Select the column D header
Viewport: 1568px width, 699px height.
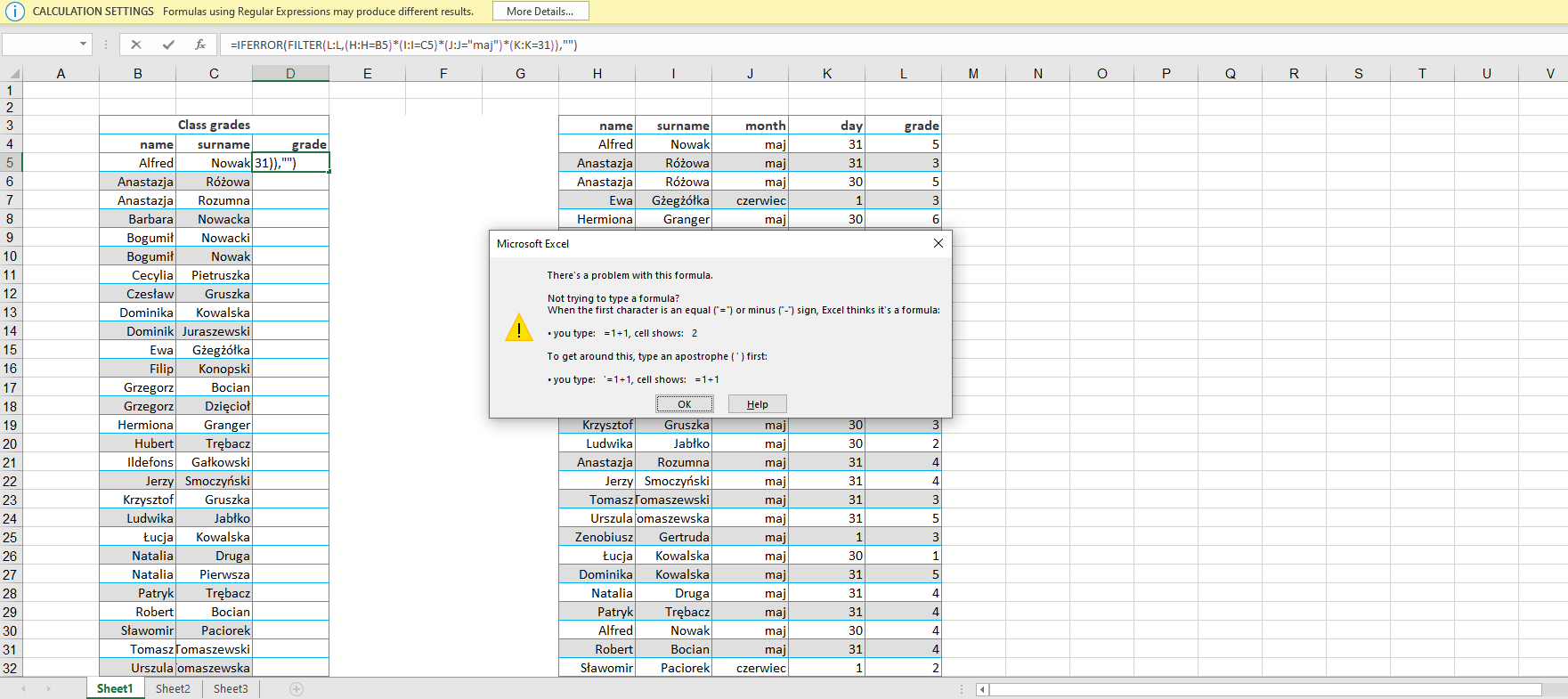pos(290,74)
